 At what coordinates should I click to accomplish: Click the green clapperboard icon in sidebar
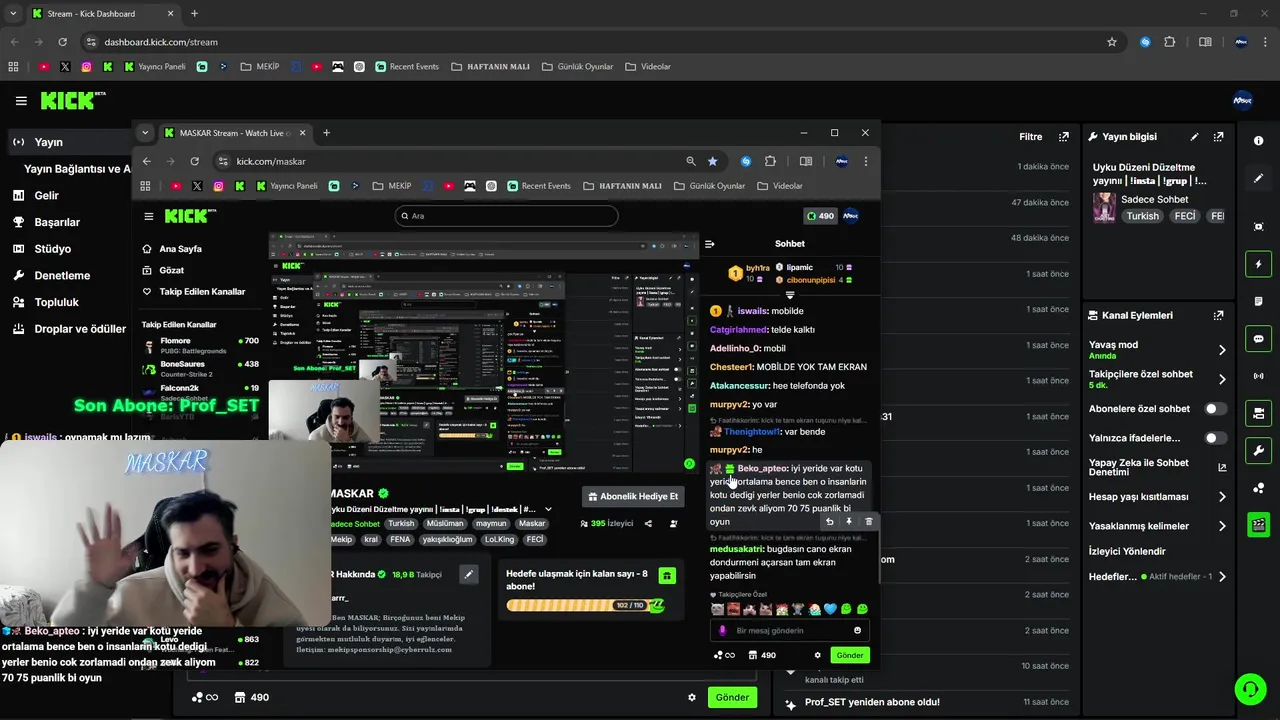1258,524
